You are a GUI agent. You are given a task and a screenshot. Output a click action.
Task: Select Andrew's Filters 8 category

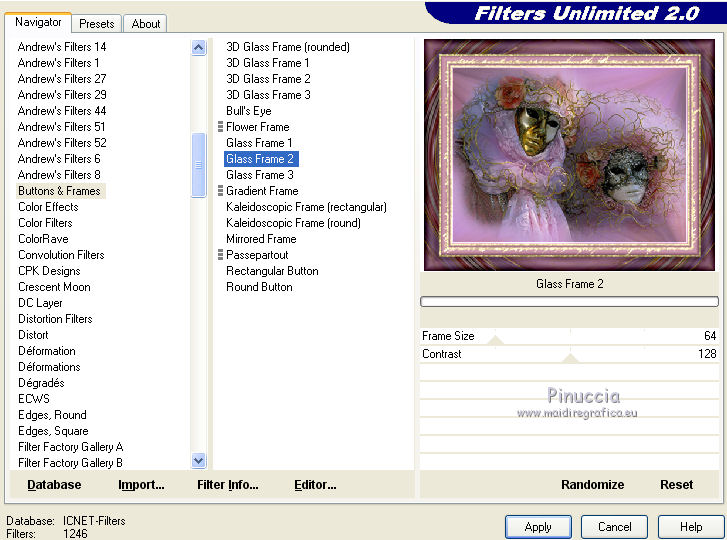tap(59, 175)
